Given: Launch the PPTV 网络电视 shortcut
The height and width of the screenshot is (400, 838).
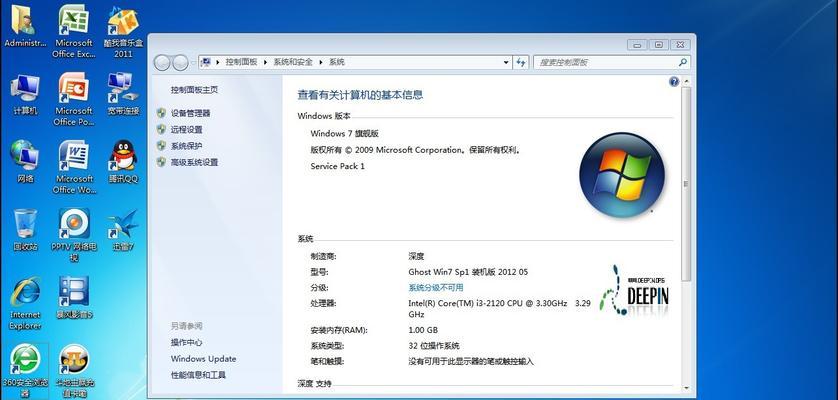Looking at the screenshot, I should pos(74,235).
